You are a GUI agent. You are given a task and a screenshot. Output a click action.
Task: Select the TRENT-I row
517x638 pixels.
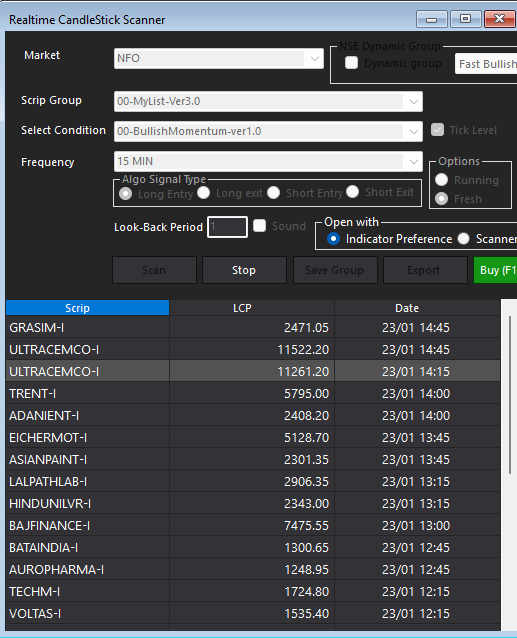tap(253, 393)
